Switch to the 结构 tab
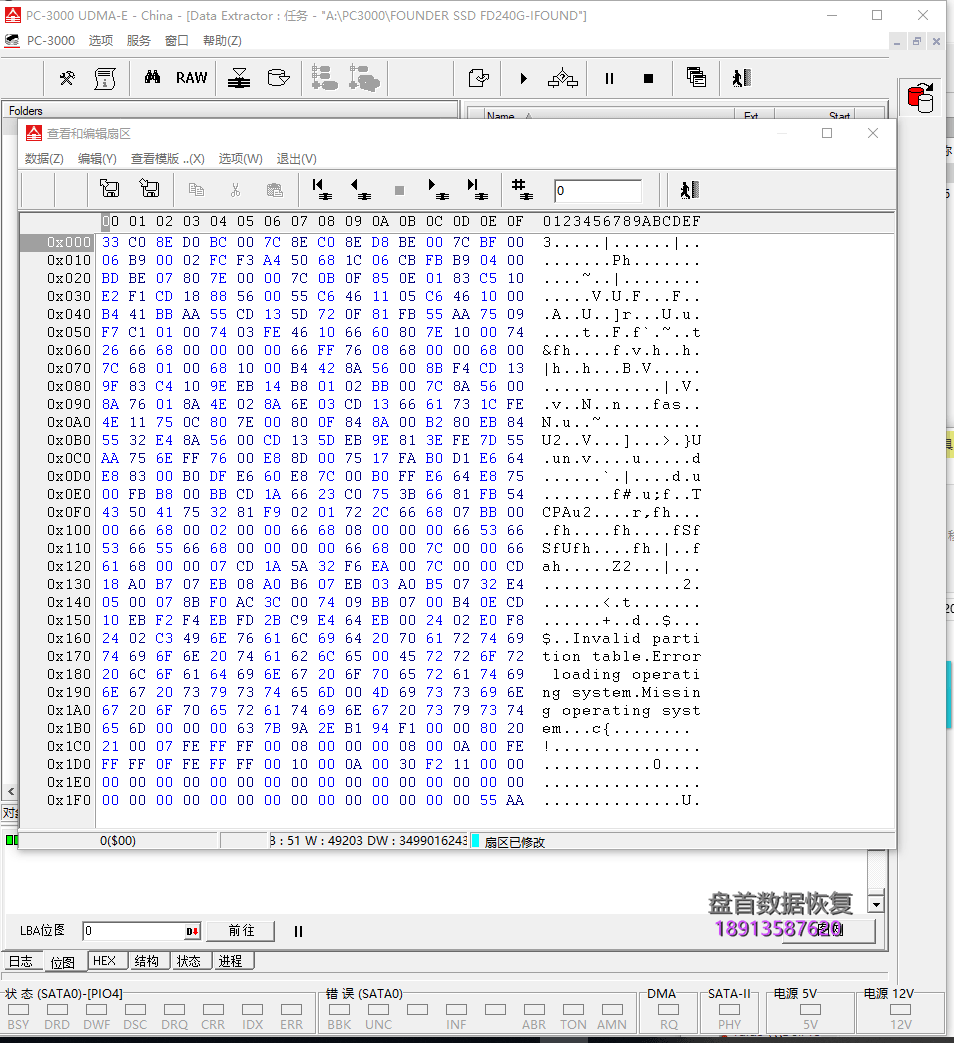Viewport: 954px width, 1043px height. point(146,961)
